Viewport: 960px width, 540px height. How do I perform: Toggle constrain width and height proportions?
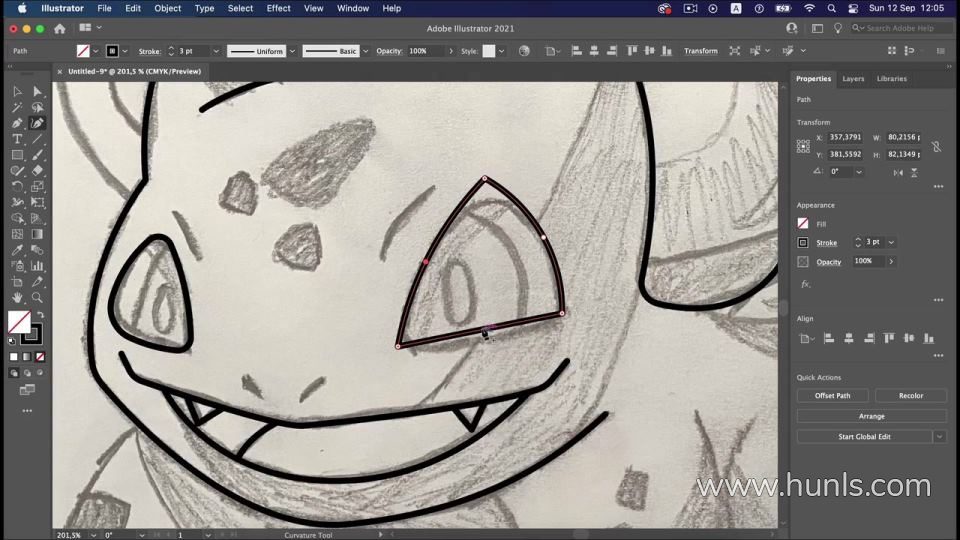pyautogui.click(x=936, y=146)
